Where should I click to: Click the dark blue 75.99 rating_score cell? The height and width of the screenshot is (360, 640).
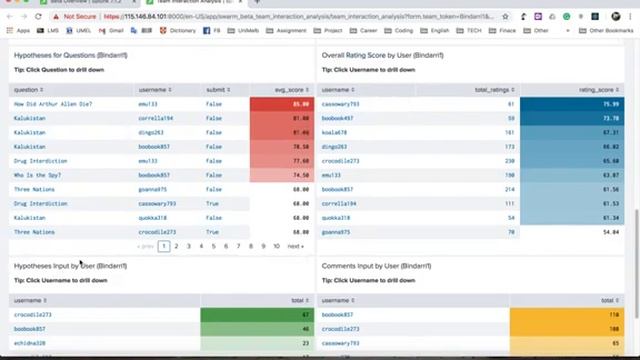tap(572, 104)
